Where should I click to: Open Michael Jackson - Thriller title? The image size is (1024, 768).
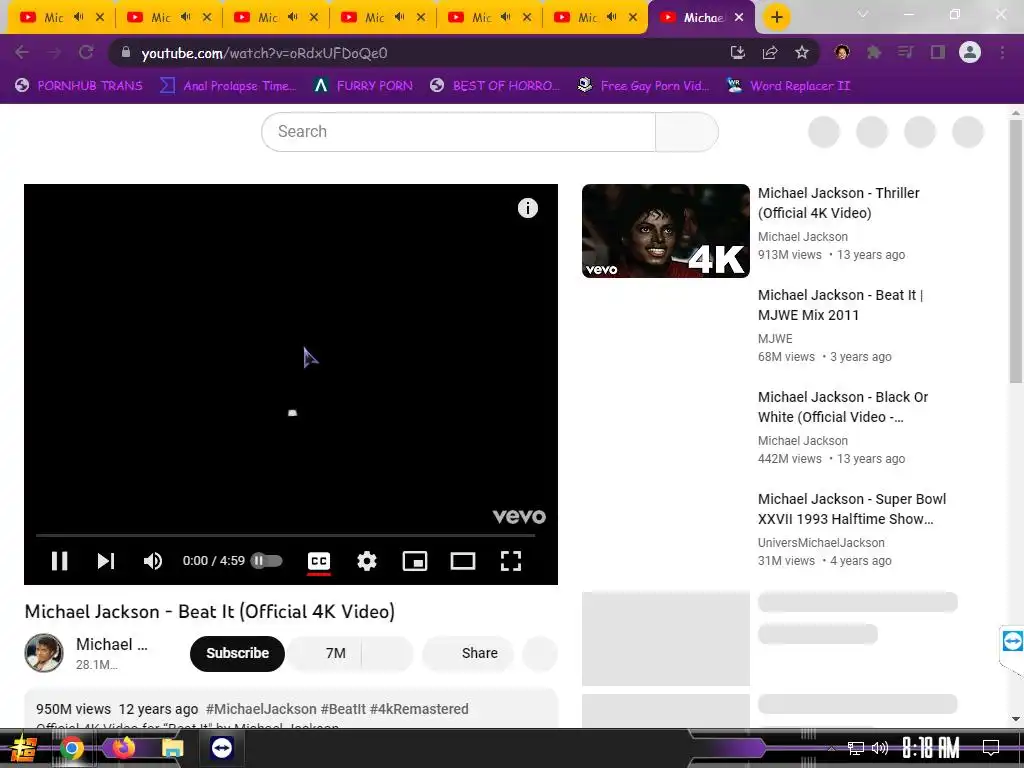[x=839, y=203]
